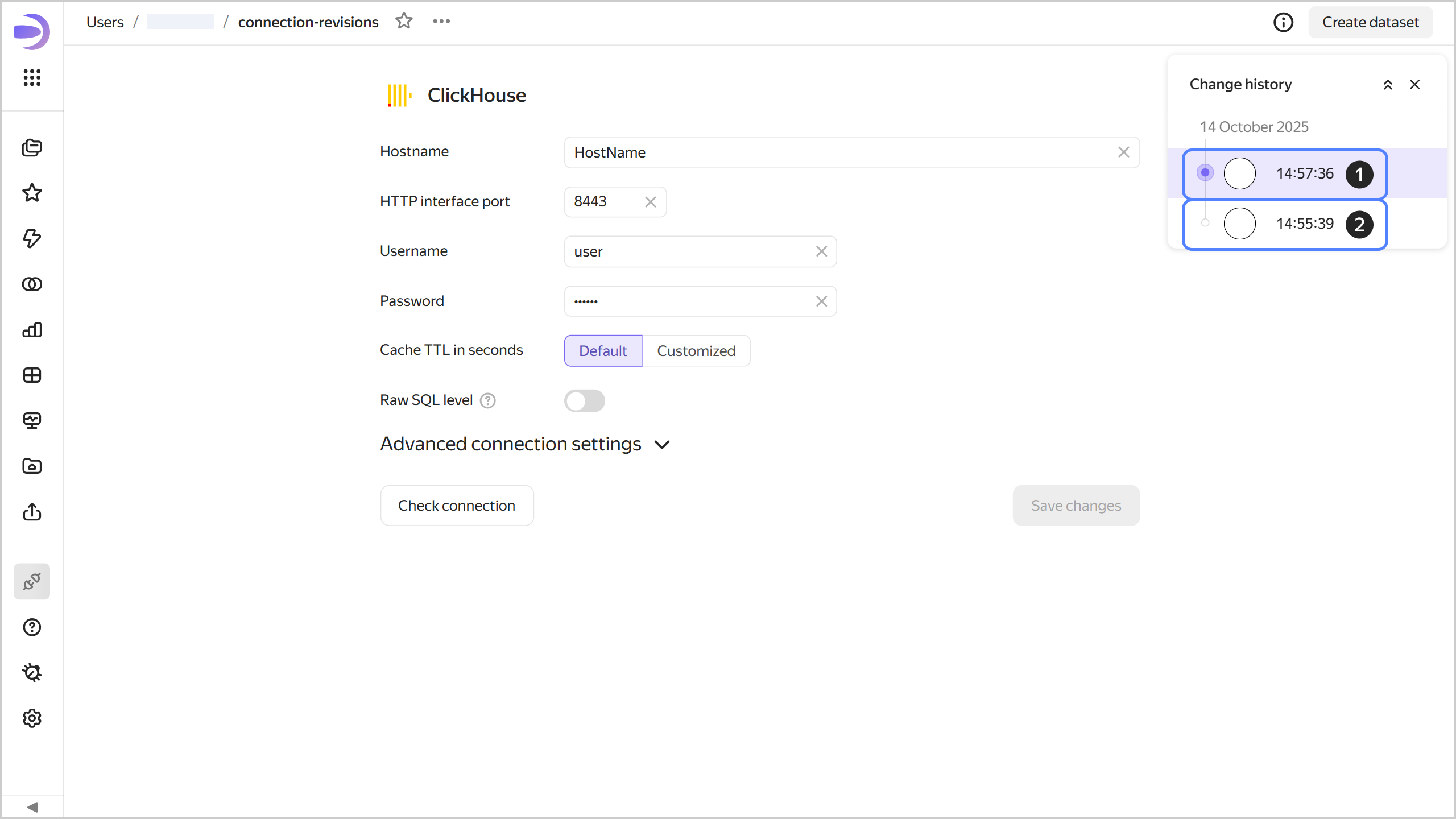Select the 14:55:39 revision entry
The image size is (1456, 819).
click(1304, 224)
